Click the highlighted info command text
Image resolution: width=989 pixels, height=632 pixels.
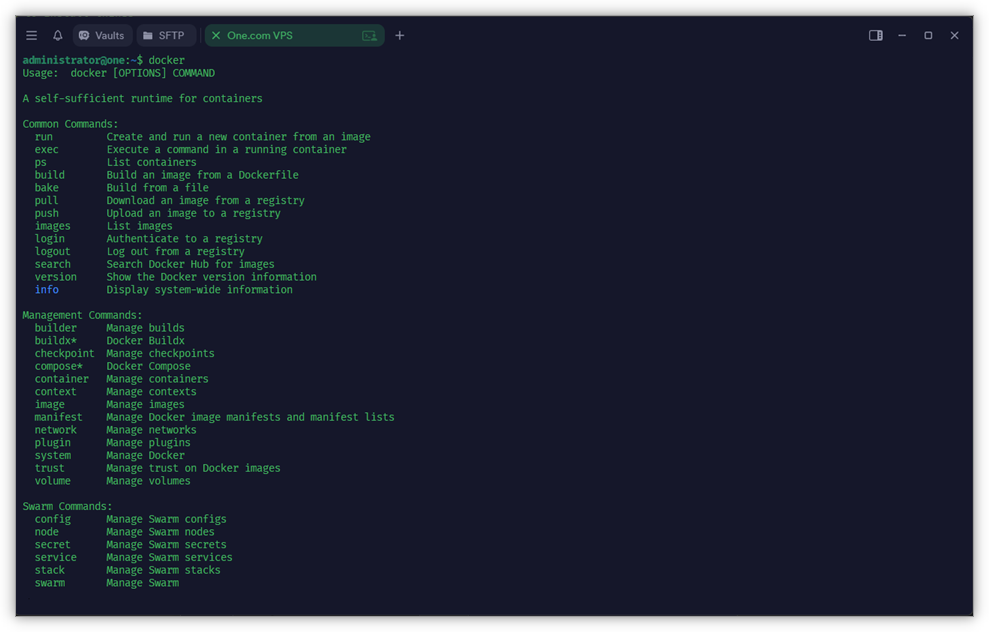(46, 289)
